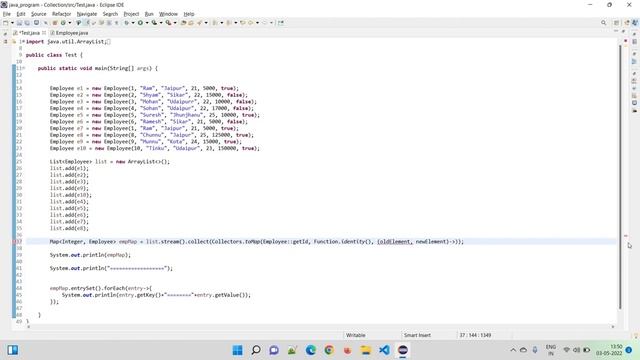The image size is (640, 360).
Task: Show hidden system tray icons
Action: [513, 350]
